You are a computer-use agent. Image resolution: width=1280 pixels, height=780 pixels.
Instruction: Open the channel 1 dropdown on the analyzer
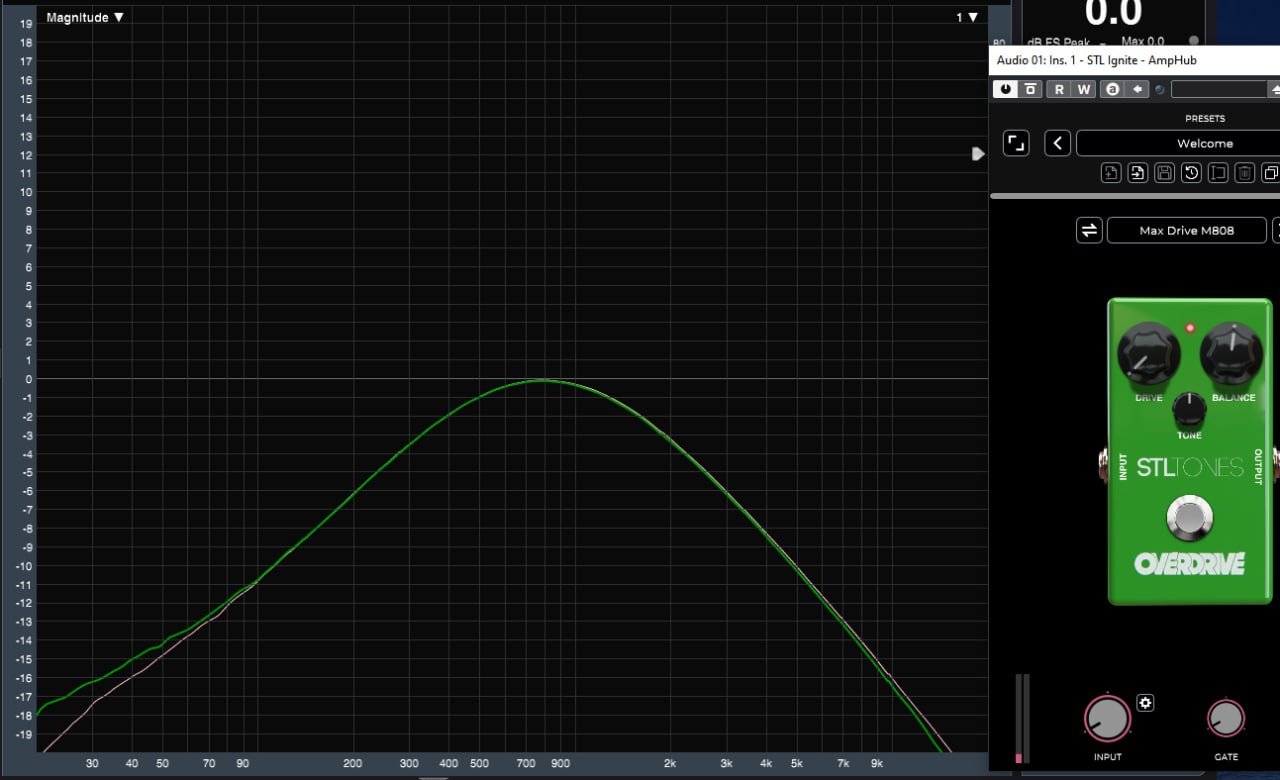coord(967,17)
